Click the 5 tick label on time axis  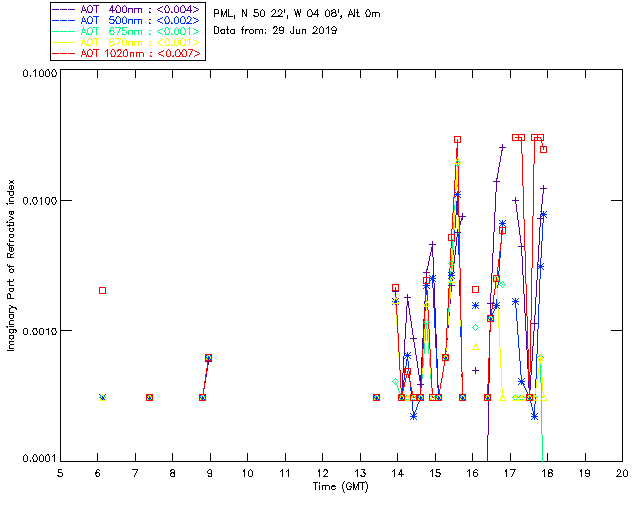pos(60,473)
